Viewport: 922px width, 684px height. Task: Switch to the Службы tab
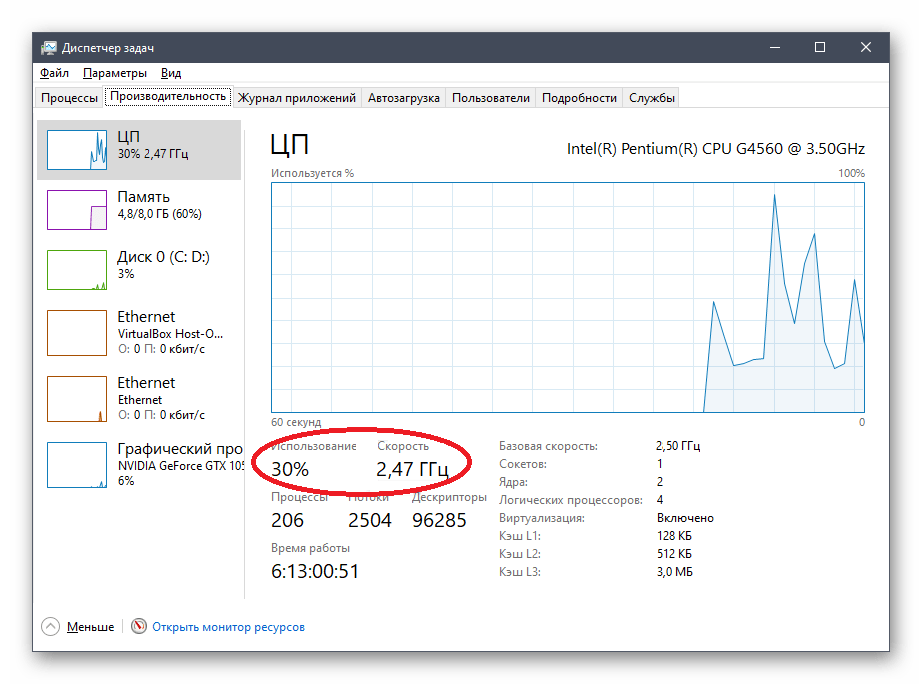(x=652, y=97)
